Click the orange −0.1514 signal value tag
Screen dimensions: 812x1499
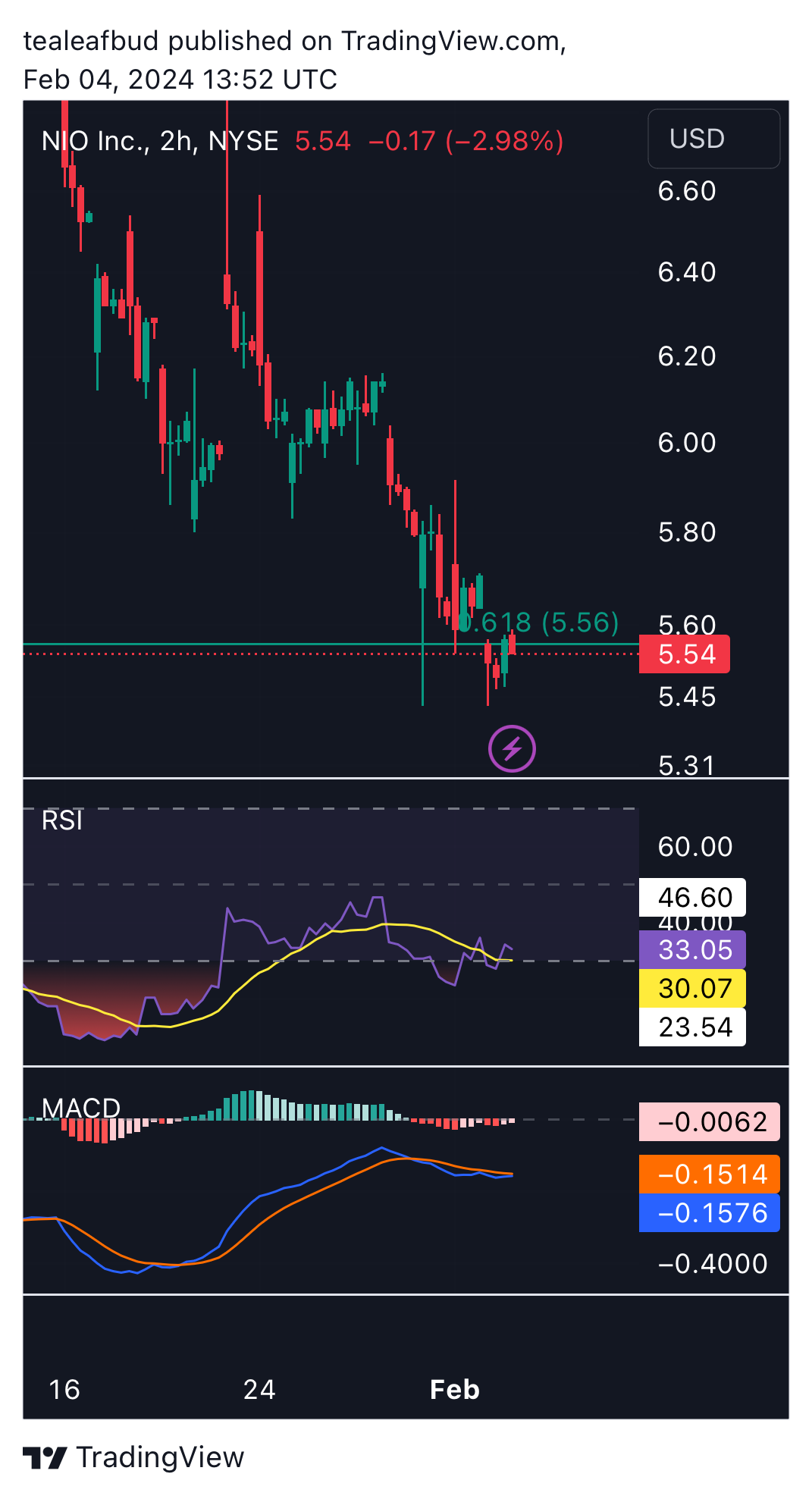pos(710,1174)
